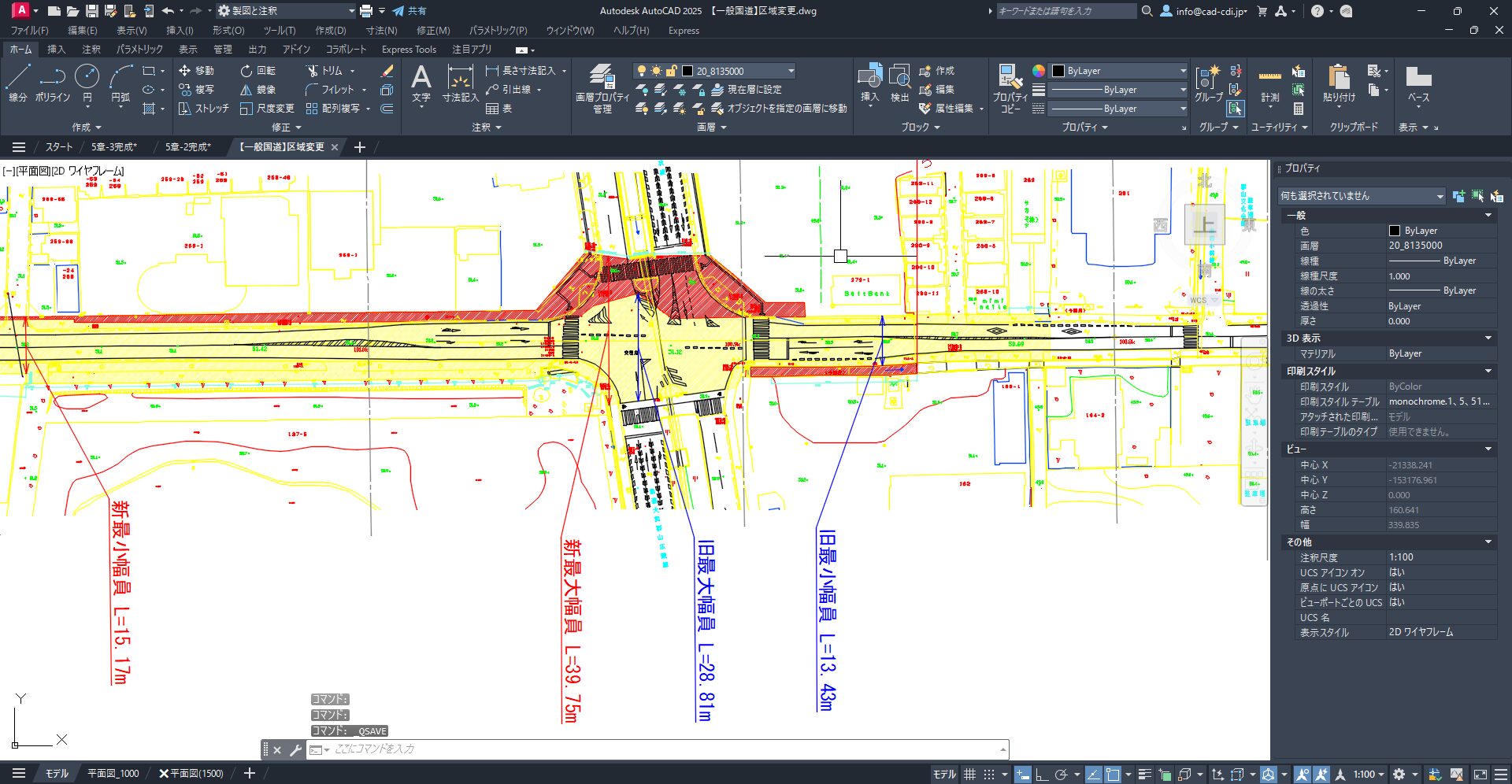Viewport: 1512px width, 784px height.
Task: Click the プロパティコピー match properties icon
Action: (1010, 88)
